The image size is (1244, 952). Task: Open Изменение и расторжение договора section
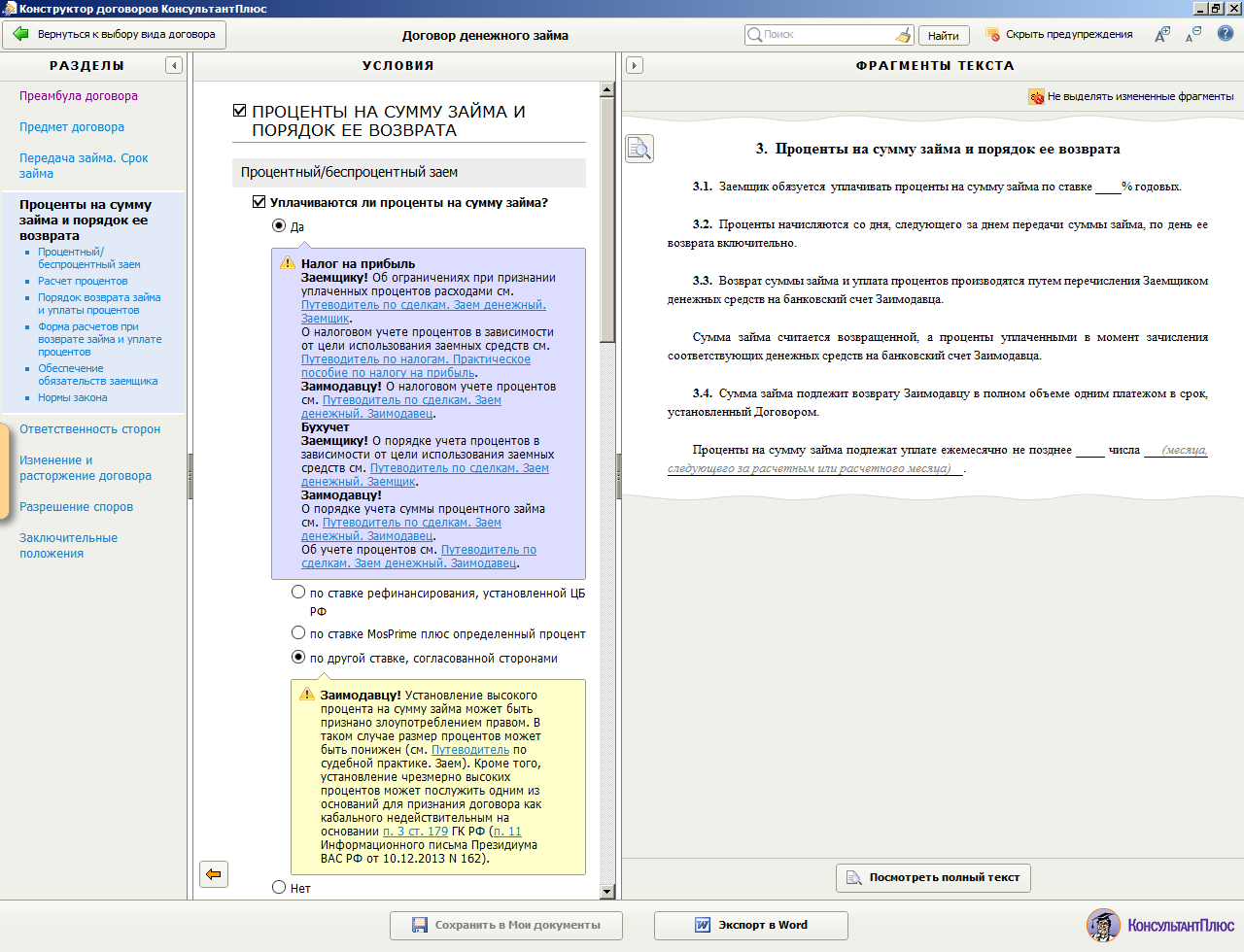tap(86, 468)
